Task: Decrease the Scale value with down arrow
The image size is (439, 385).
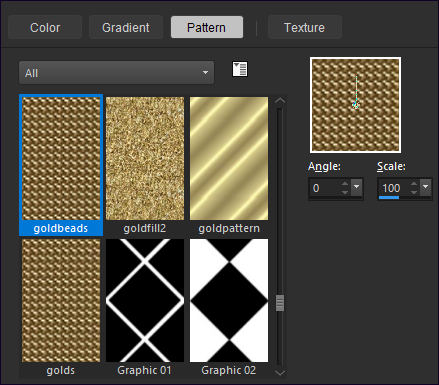Action: point(414,193)
